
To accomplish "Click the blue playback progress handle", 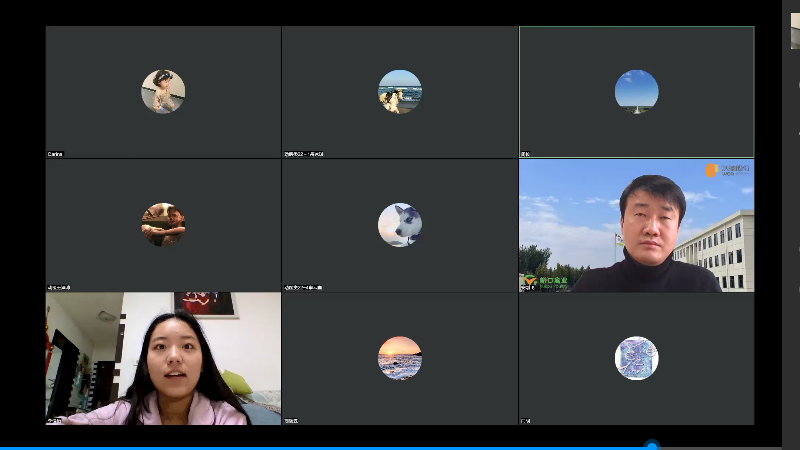I will point(652,446).
